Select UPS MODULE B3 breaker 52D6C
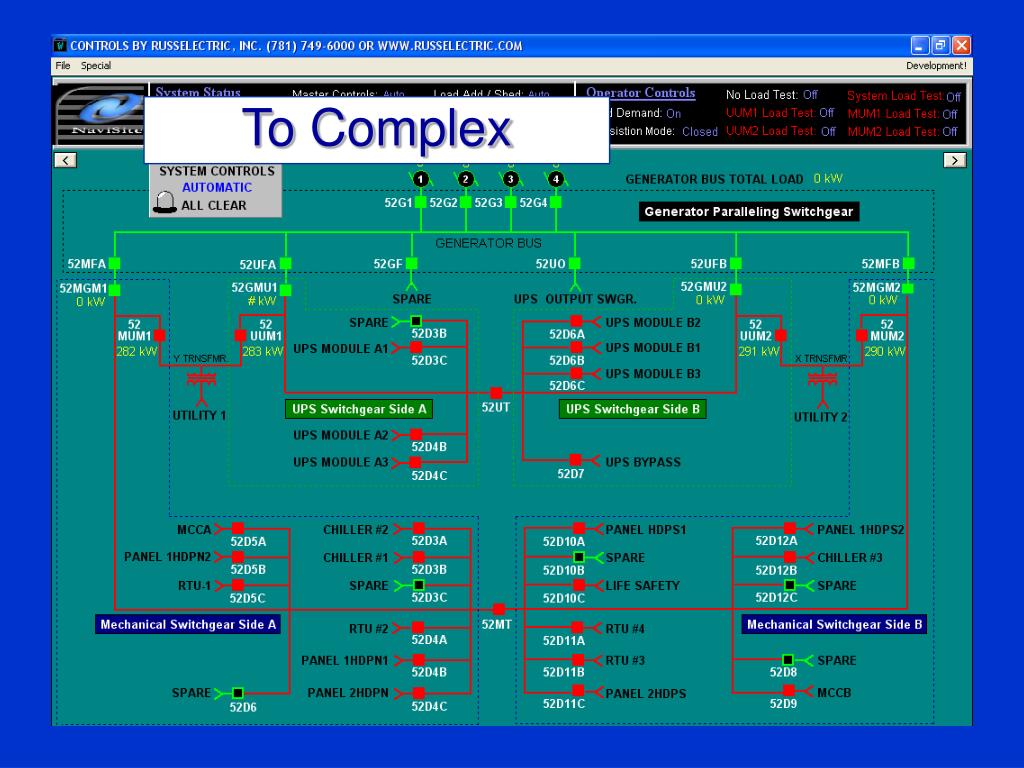 tap(576, 374)
